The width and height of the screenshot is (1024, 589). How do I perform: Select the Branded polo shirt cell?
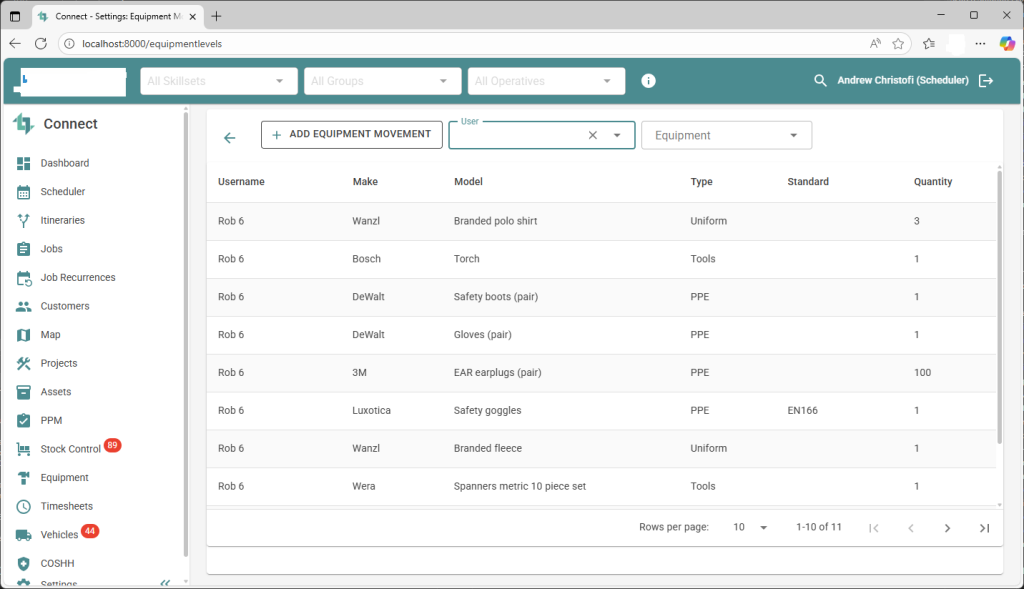coord(496,221)
